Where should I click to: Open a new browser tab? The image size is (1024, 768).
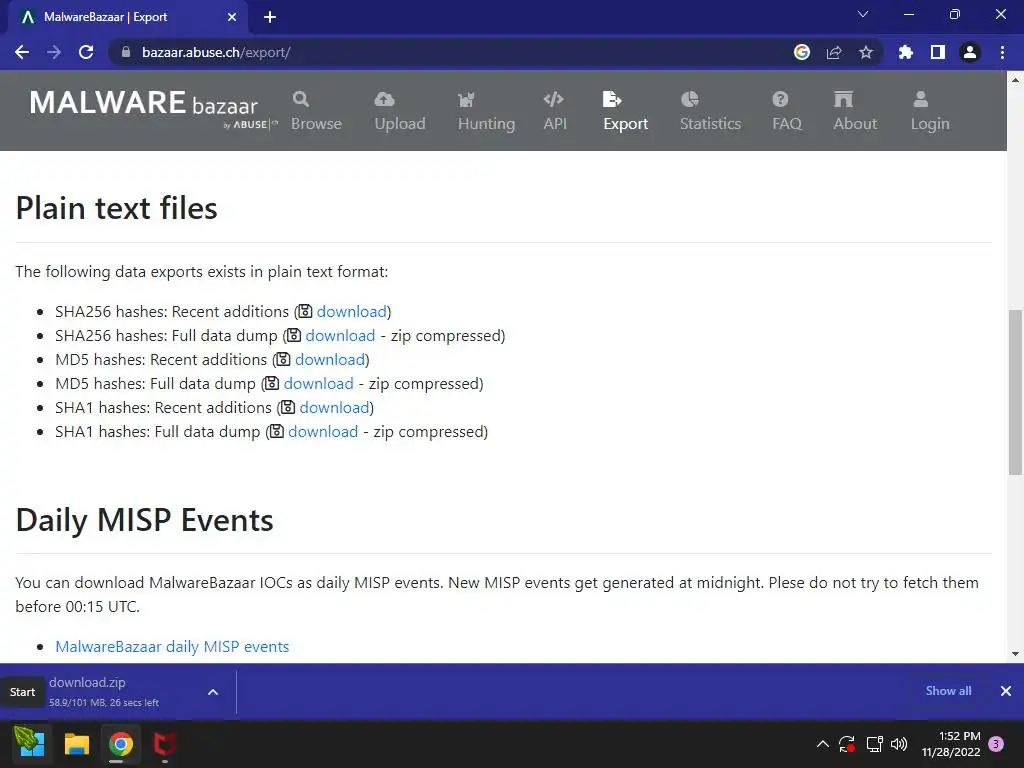270,17
